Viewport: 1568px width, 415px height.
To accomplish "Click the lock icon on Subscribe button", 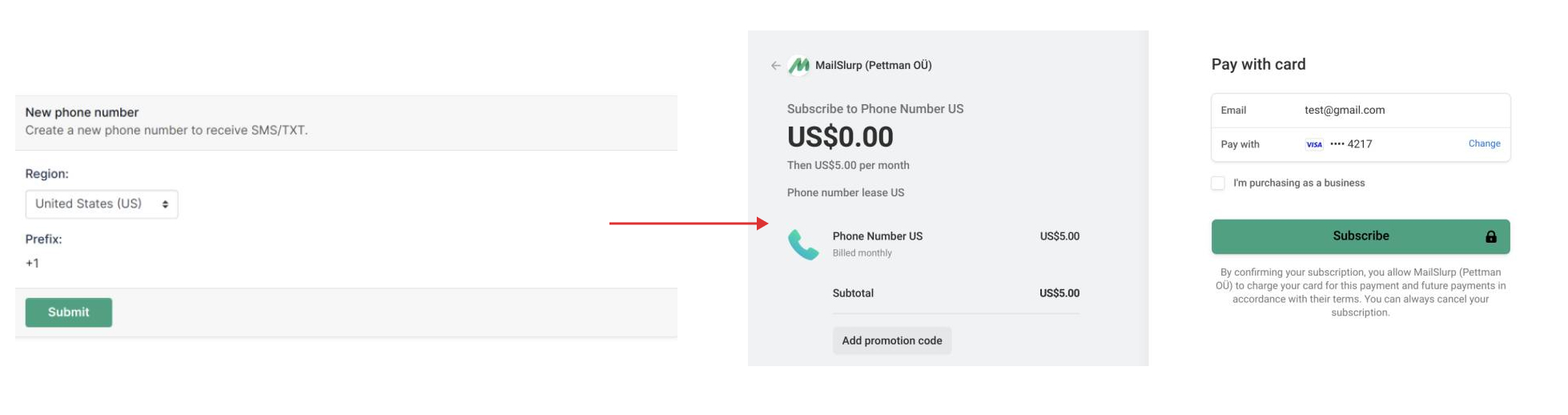I will (x=1490, y=236).
